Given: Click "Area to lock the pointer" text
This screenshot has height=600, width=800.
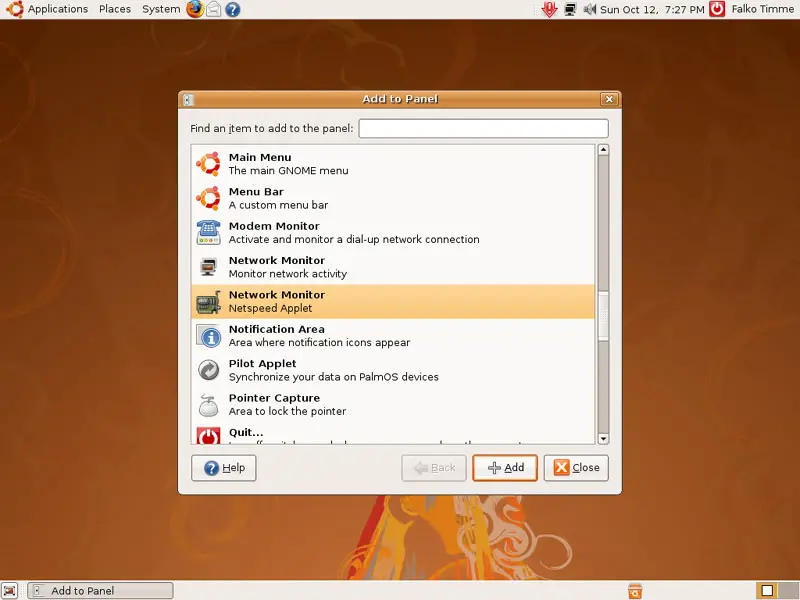Looking at the screenshot, I should pyautogui.click(x=287, y=411).
